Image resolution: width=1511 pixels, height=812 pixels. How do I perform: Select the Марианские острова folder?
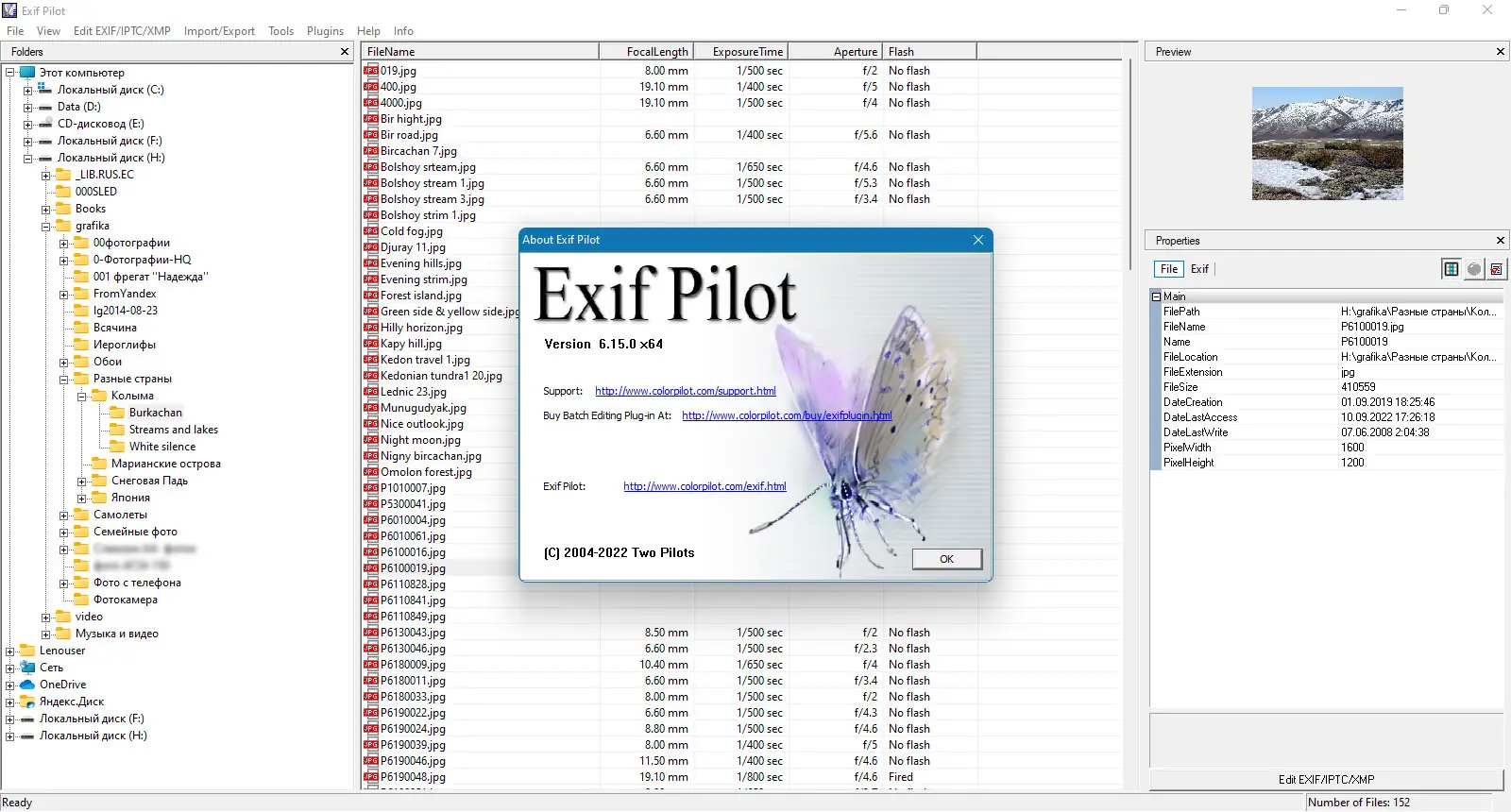point(166,464)
